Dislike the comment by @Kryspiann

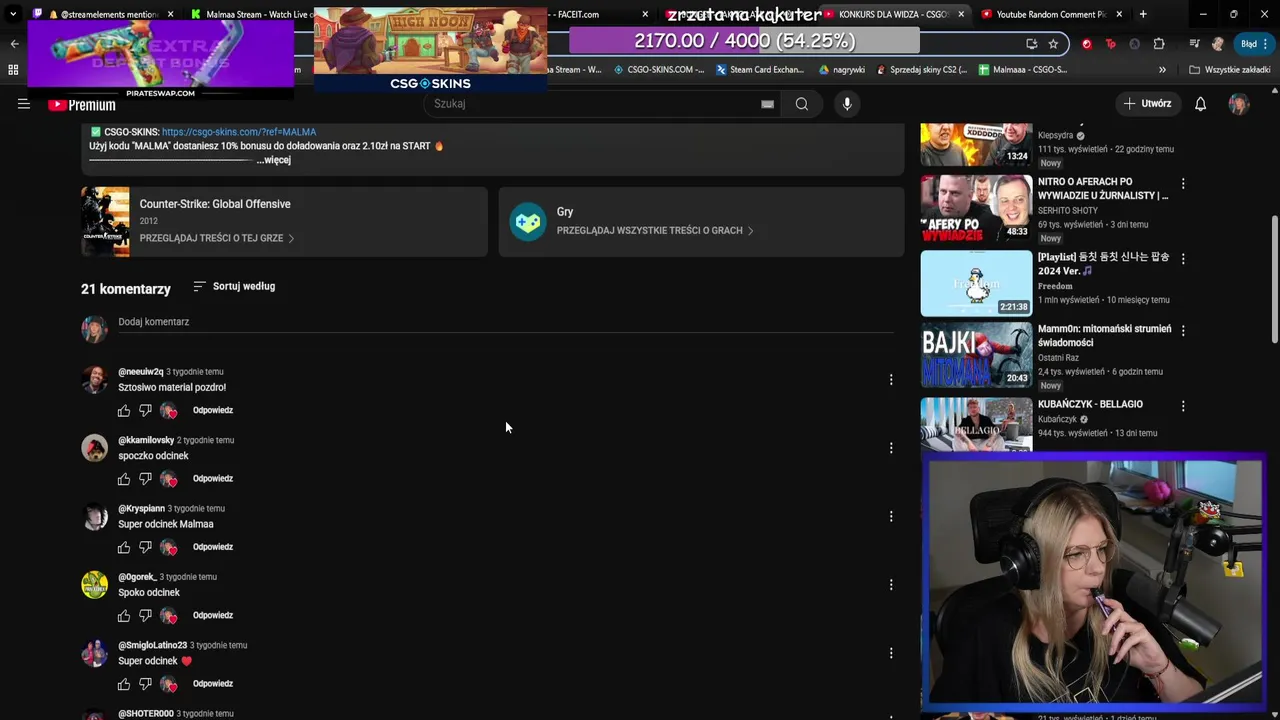[x=145, y=548]
